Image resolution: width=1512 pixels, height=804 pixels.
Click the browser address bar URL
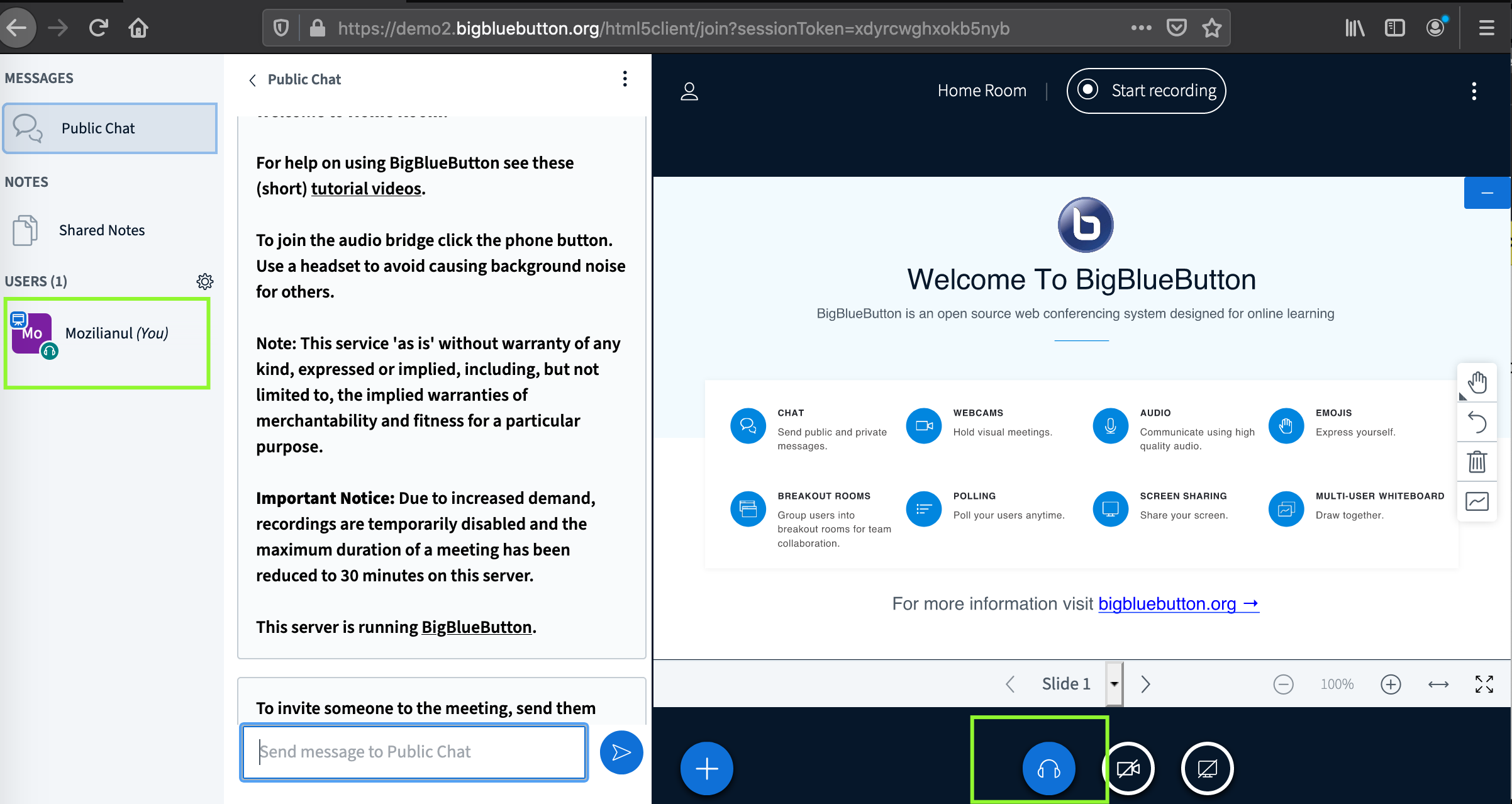click(674, 28)
